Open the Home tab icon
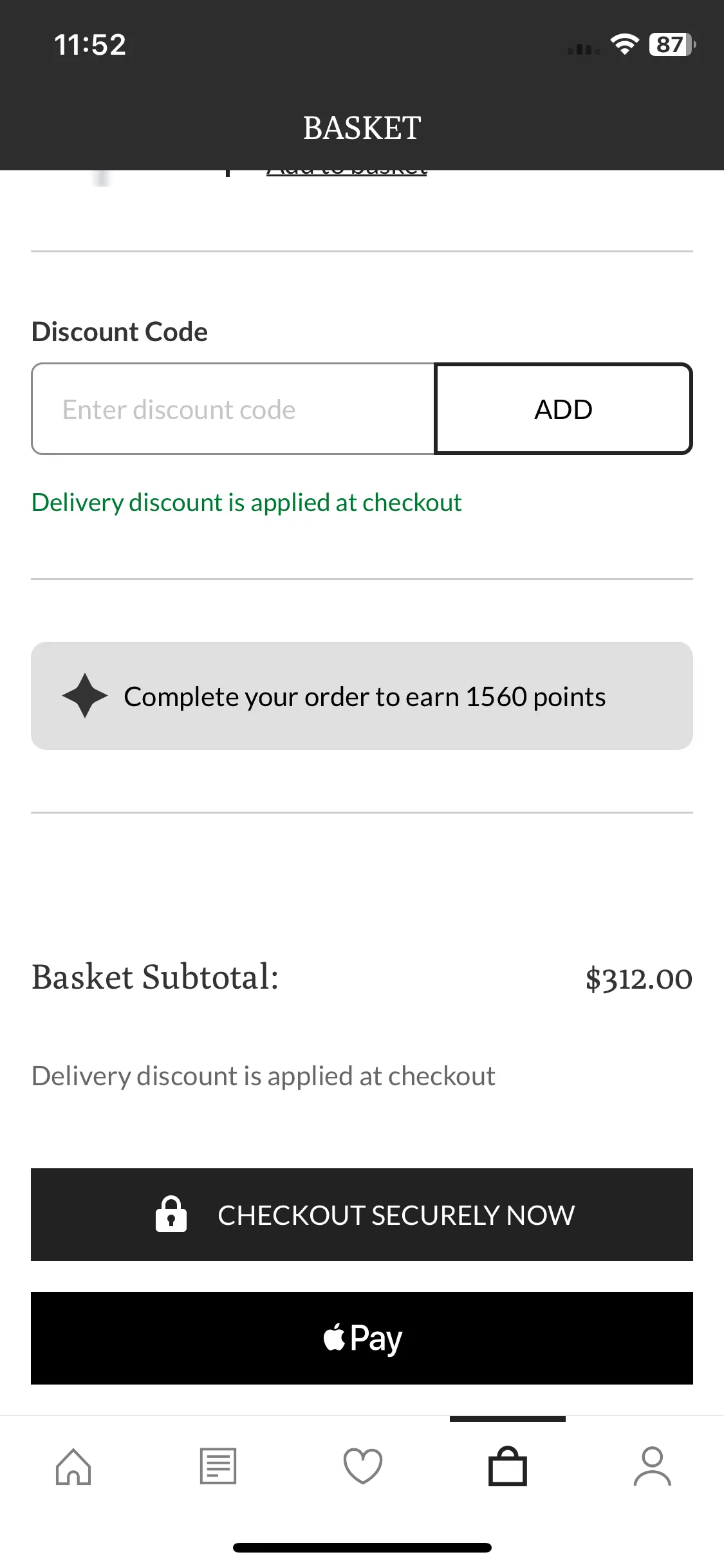This screenshot has height=1568, width=724. click(x=73, y=1466)
